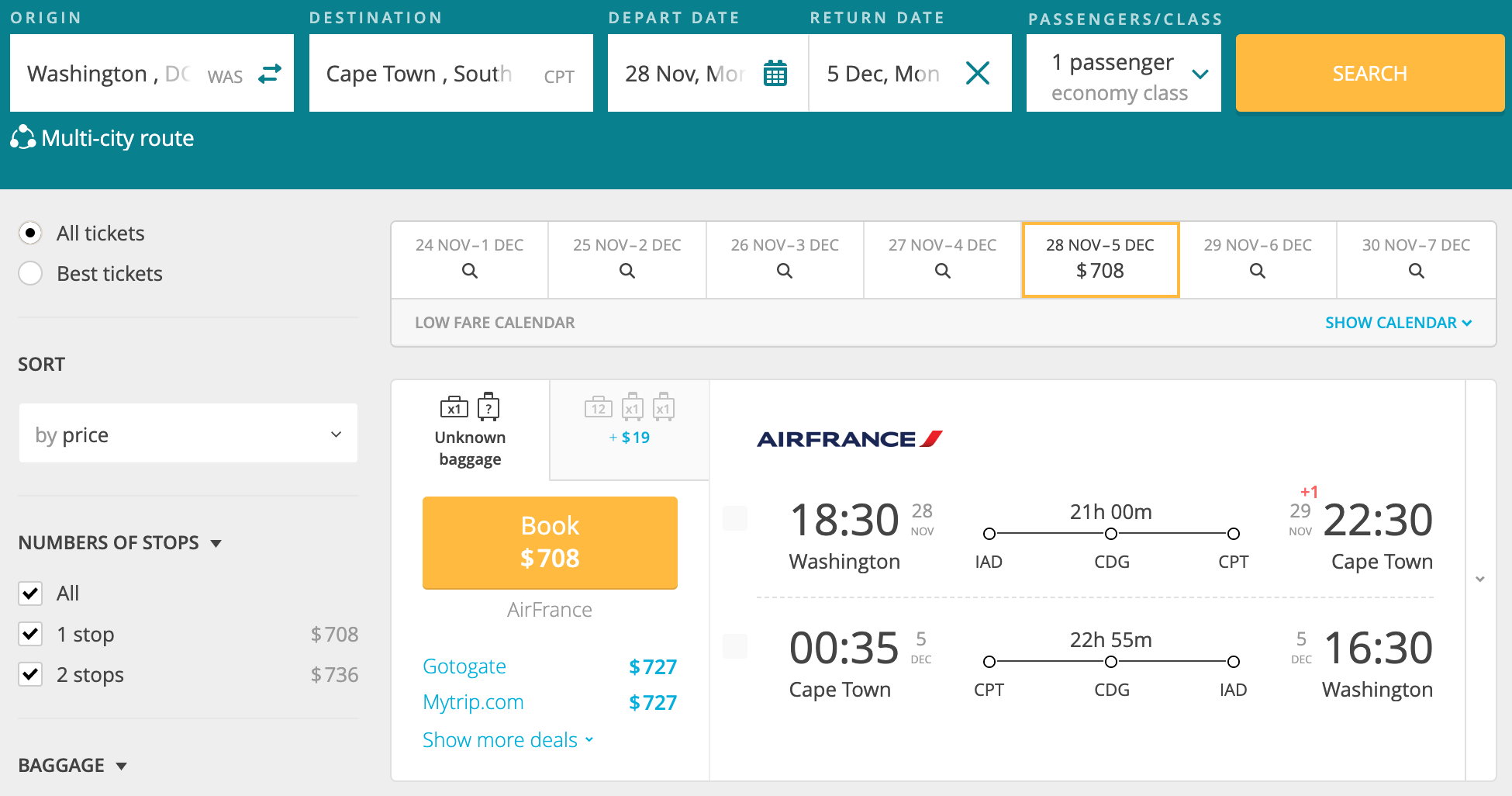This screenshot has width=1512, height=796.
Task: Open passengers and class dropdown
Action: (x=1124, y=74)
